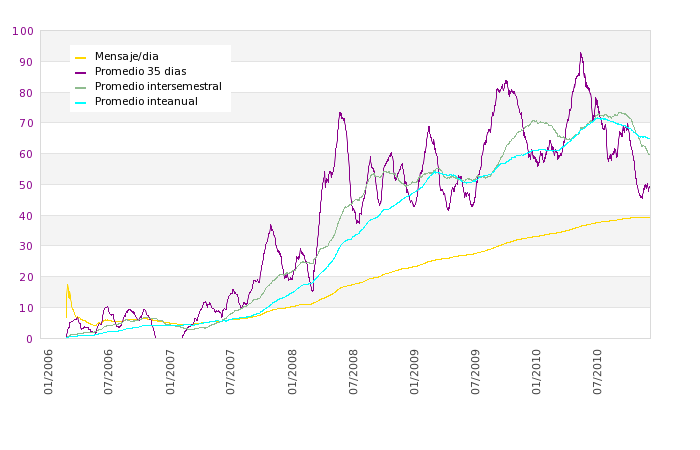Click the green legend line swatch
The width and height of the screenshot is (700, 450).
[x=81, y=86]
